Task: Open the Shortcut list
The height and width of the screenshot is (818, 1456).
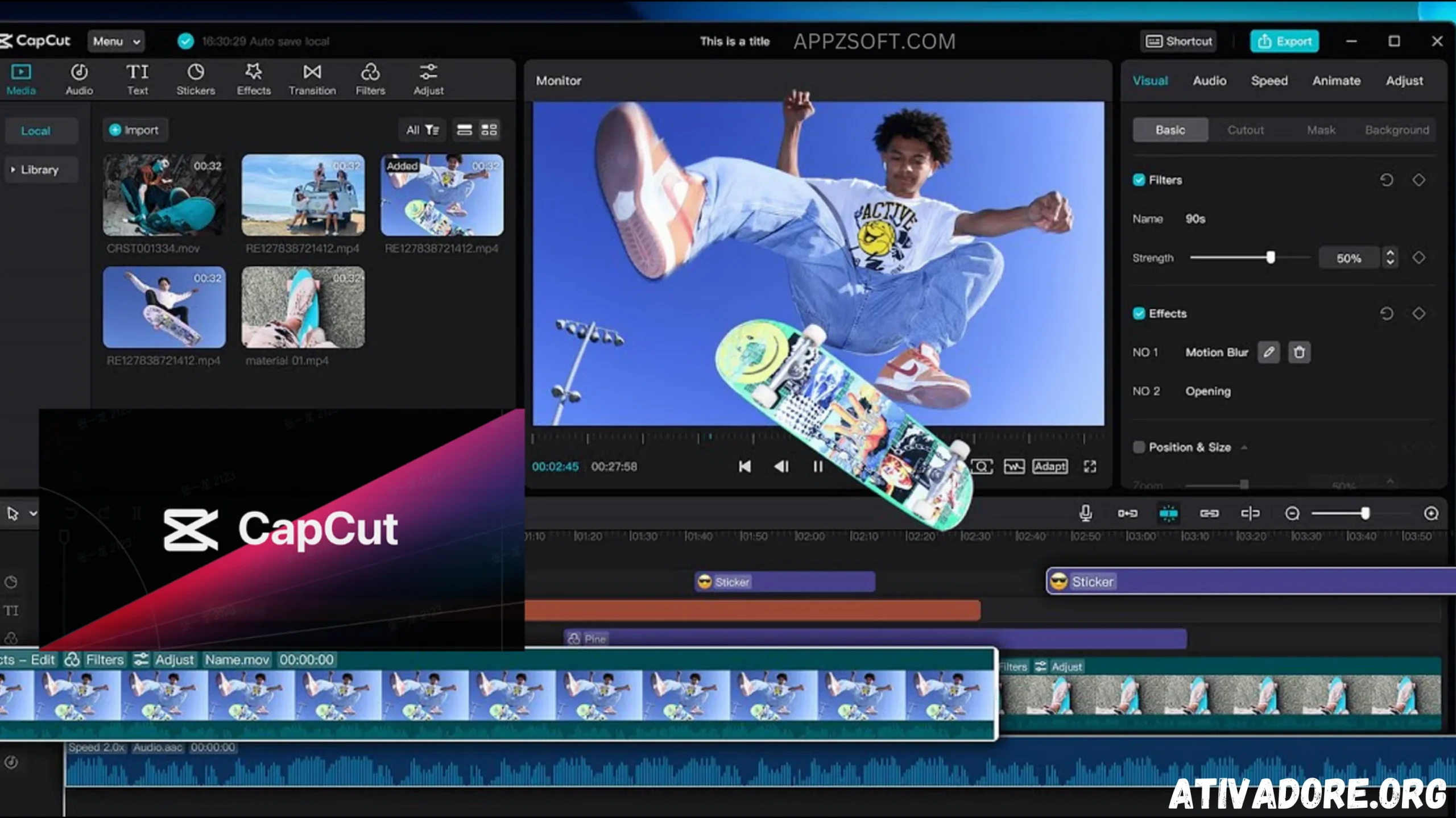Action: point(1178,41)
